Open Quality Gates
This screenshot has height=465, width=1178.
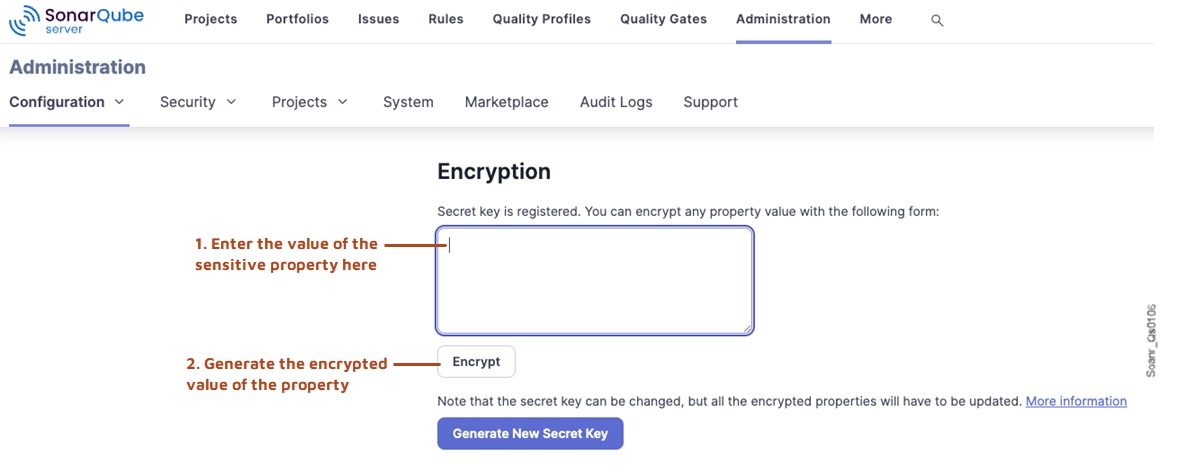(x=663, y=19)
